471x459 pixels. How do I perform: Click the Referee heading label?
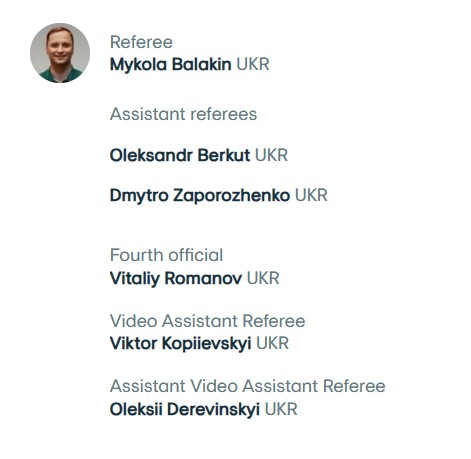(141, 42)
